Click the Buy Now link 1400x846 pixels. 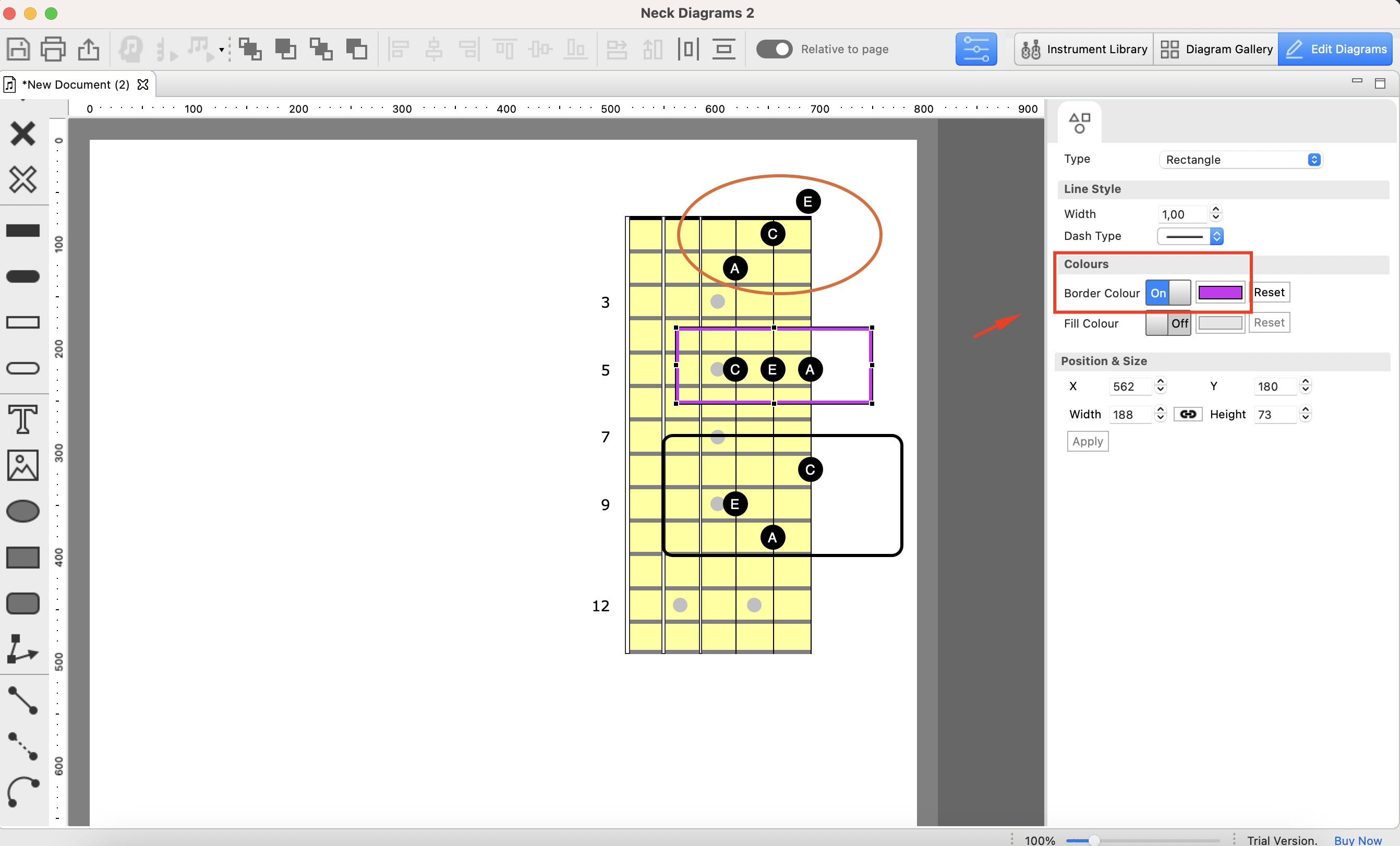(x=1357, y=840)
